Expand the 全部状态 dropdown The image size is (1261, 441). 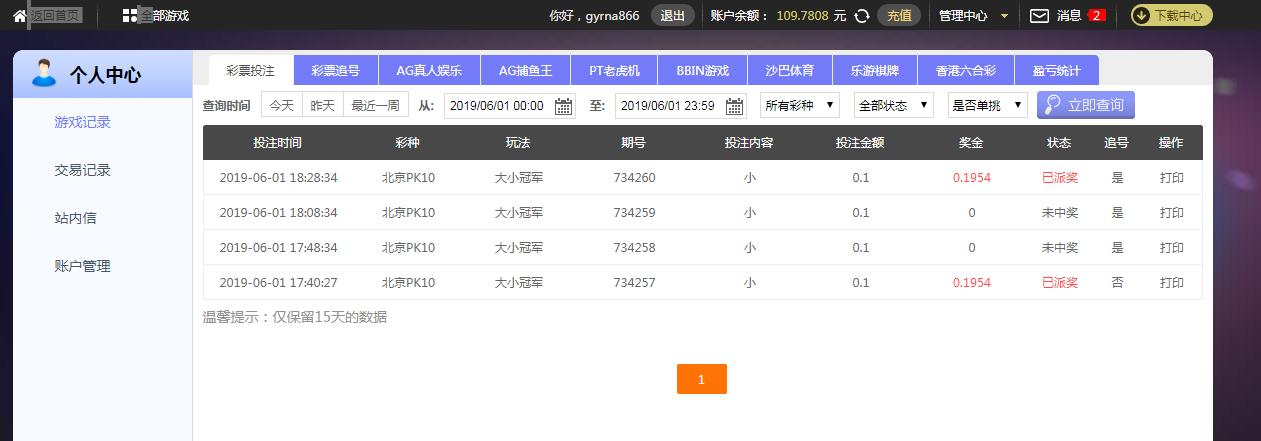pos(894,105)
